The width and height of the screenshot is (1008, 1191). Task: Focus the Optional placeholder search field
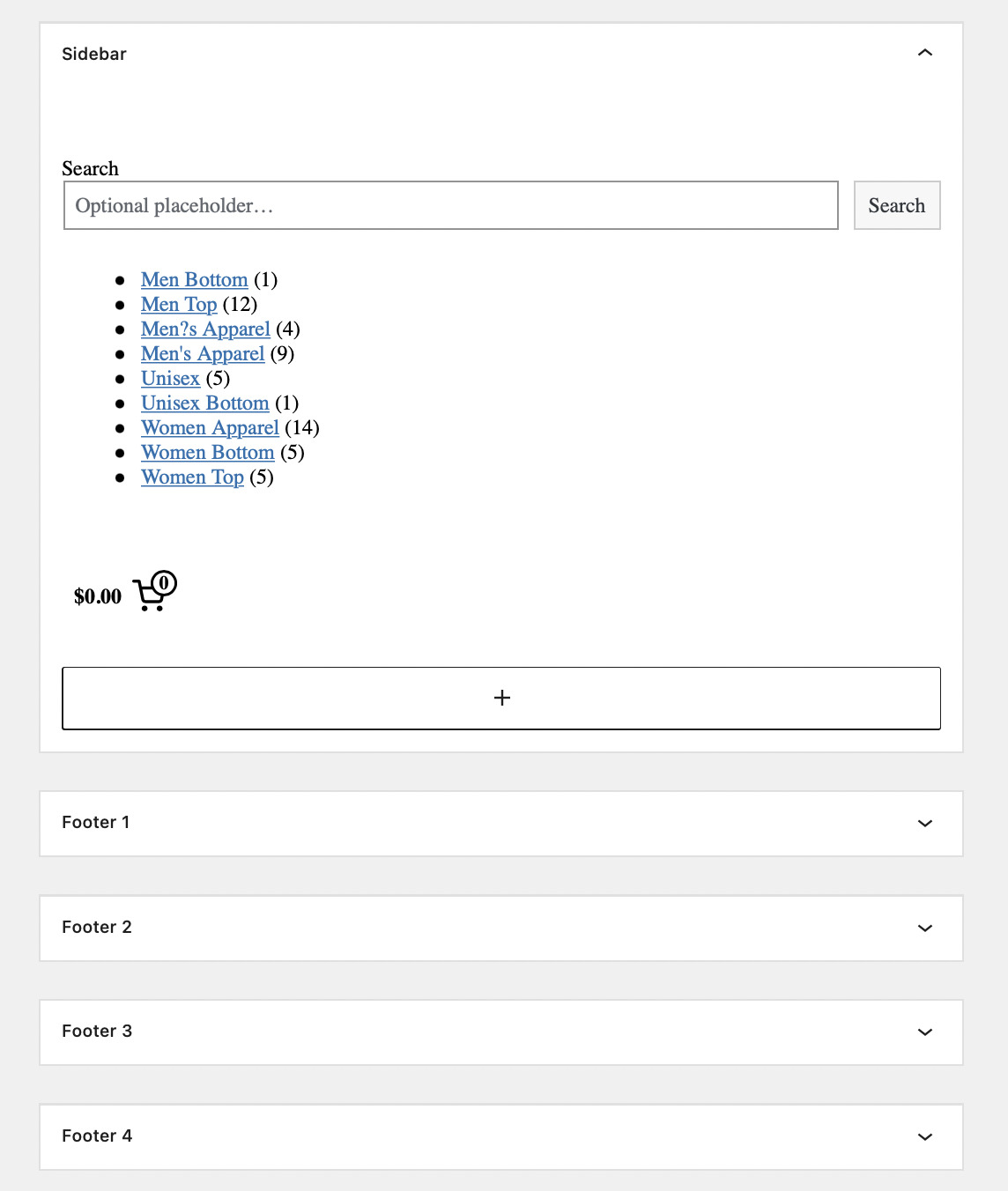pos(451,205)
